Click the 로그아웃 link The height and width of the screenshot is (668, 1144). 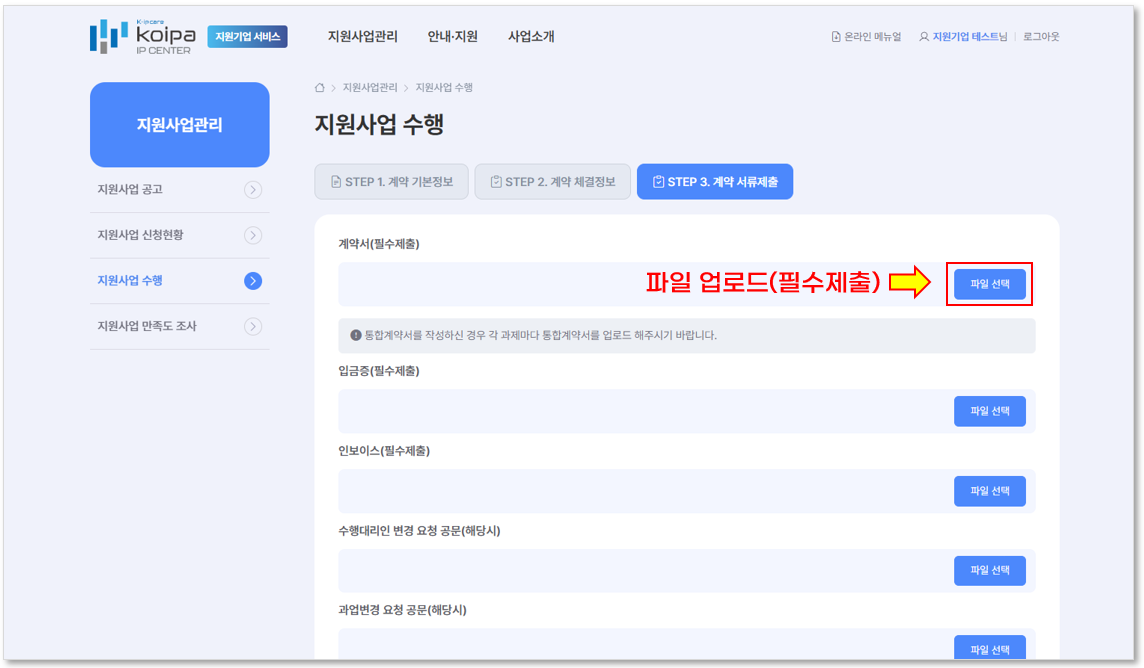point(1041,36)
